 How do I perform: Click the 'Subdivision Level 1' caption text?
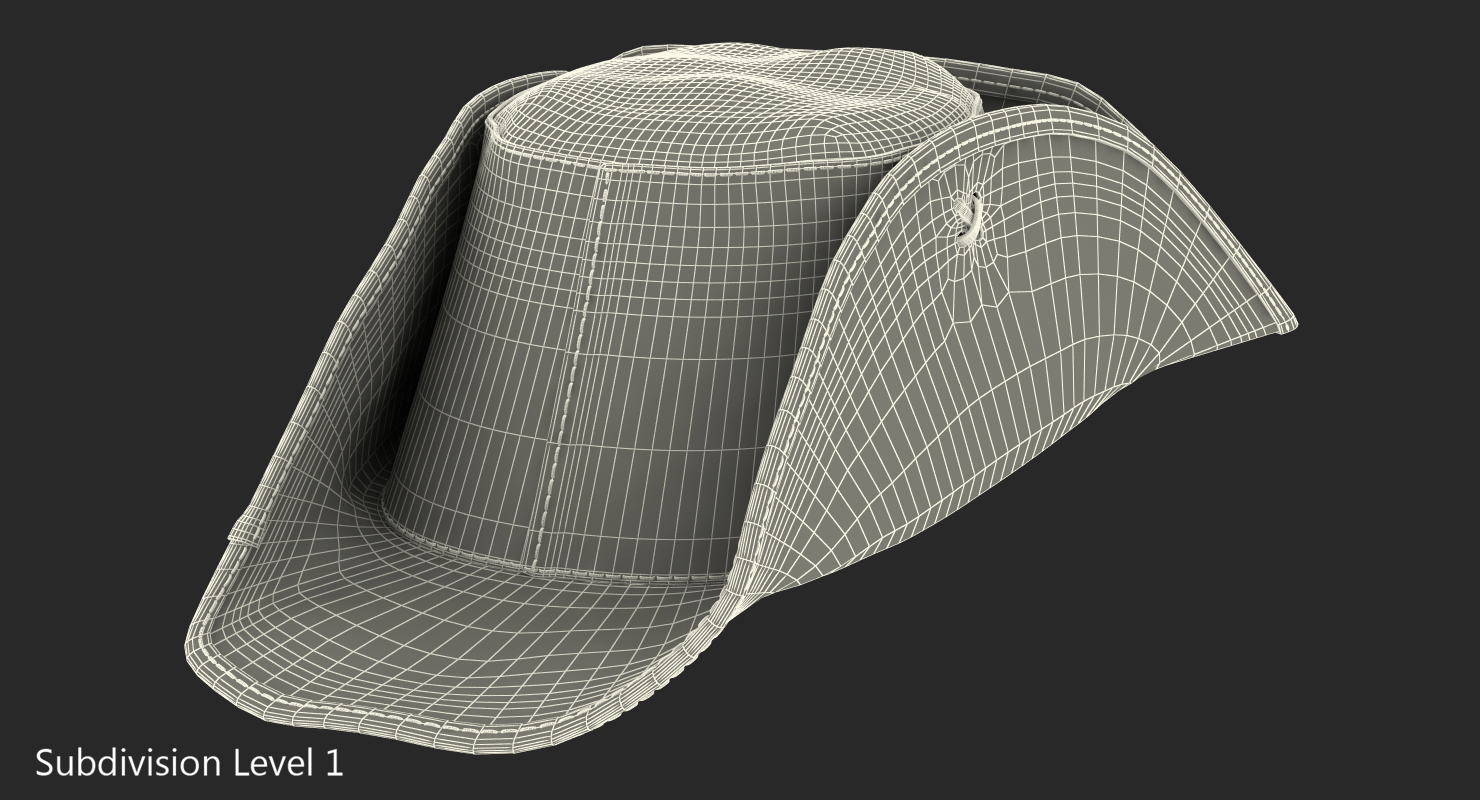pos(189,764)
